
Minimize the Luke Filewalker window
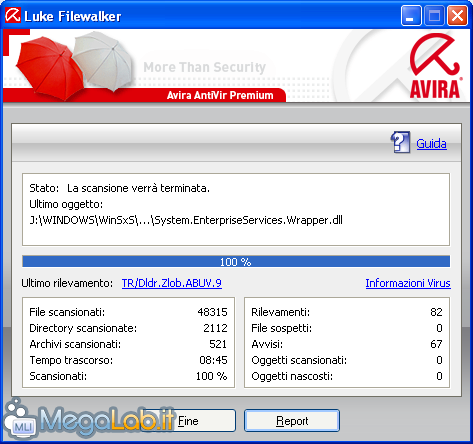click(411, 15)
